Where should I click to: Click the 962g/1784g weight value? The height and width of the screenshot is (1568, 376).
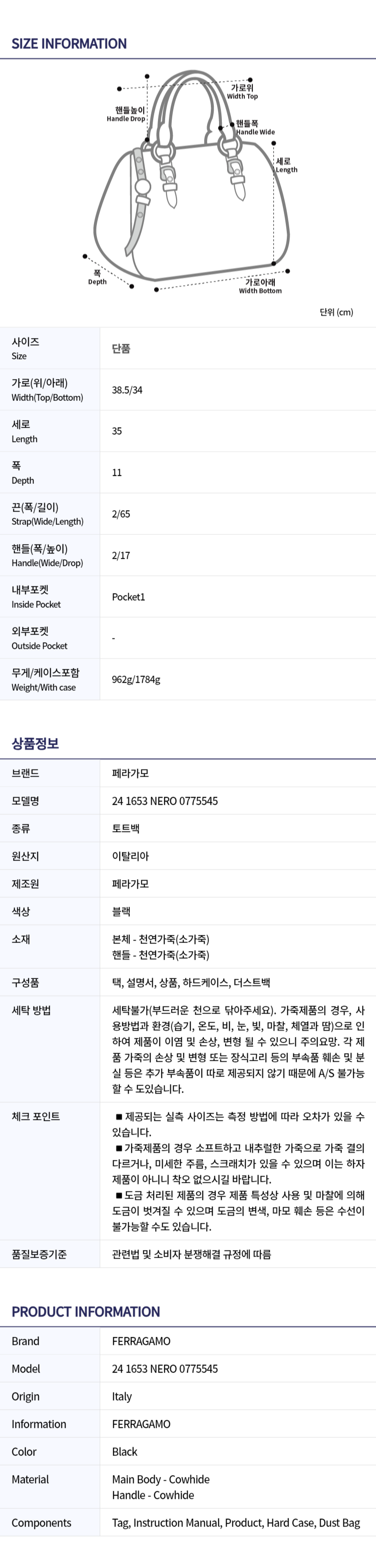[x=136, y=679]
